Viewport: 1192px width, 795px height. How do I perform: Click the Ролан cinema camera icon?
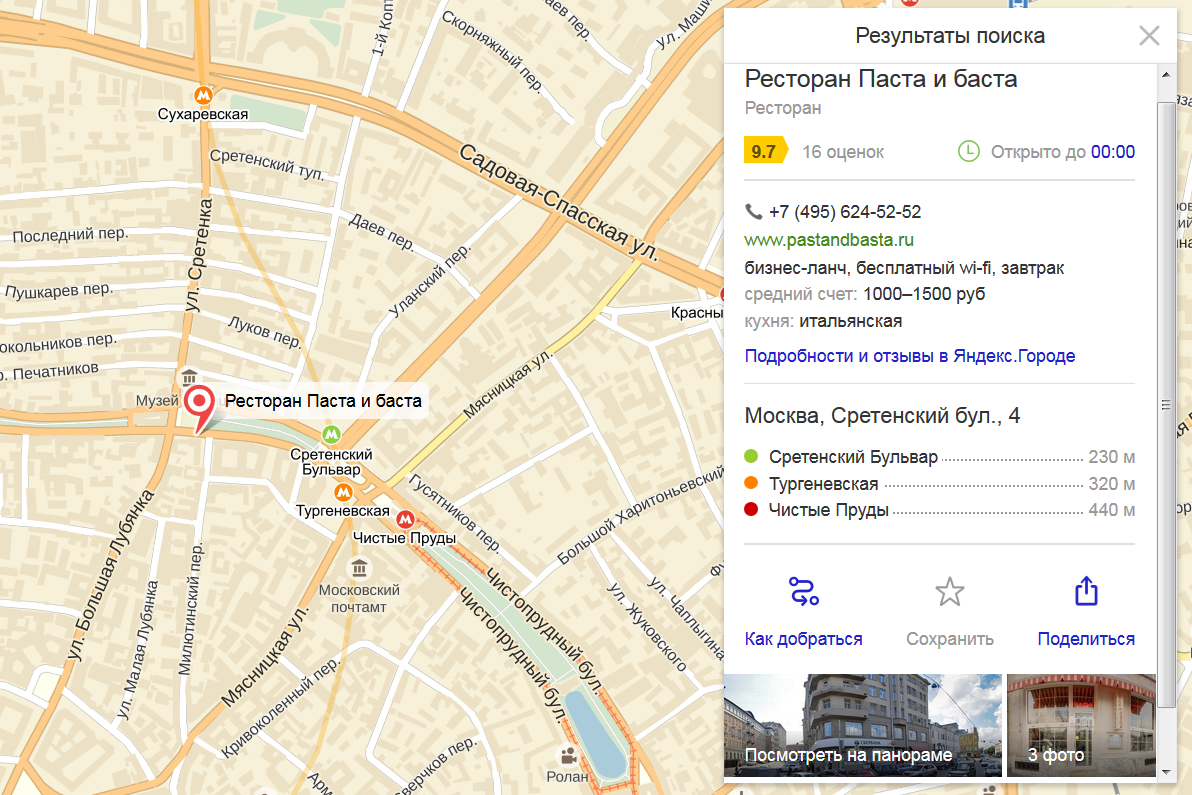click(568, 756)
